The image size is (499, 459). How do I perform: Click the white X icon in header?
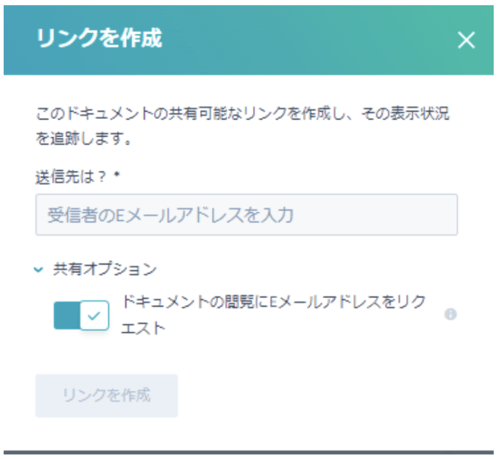click(466, 40)
